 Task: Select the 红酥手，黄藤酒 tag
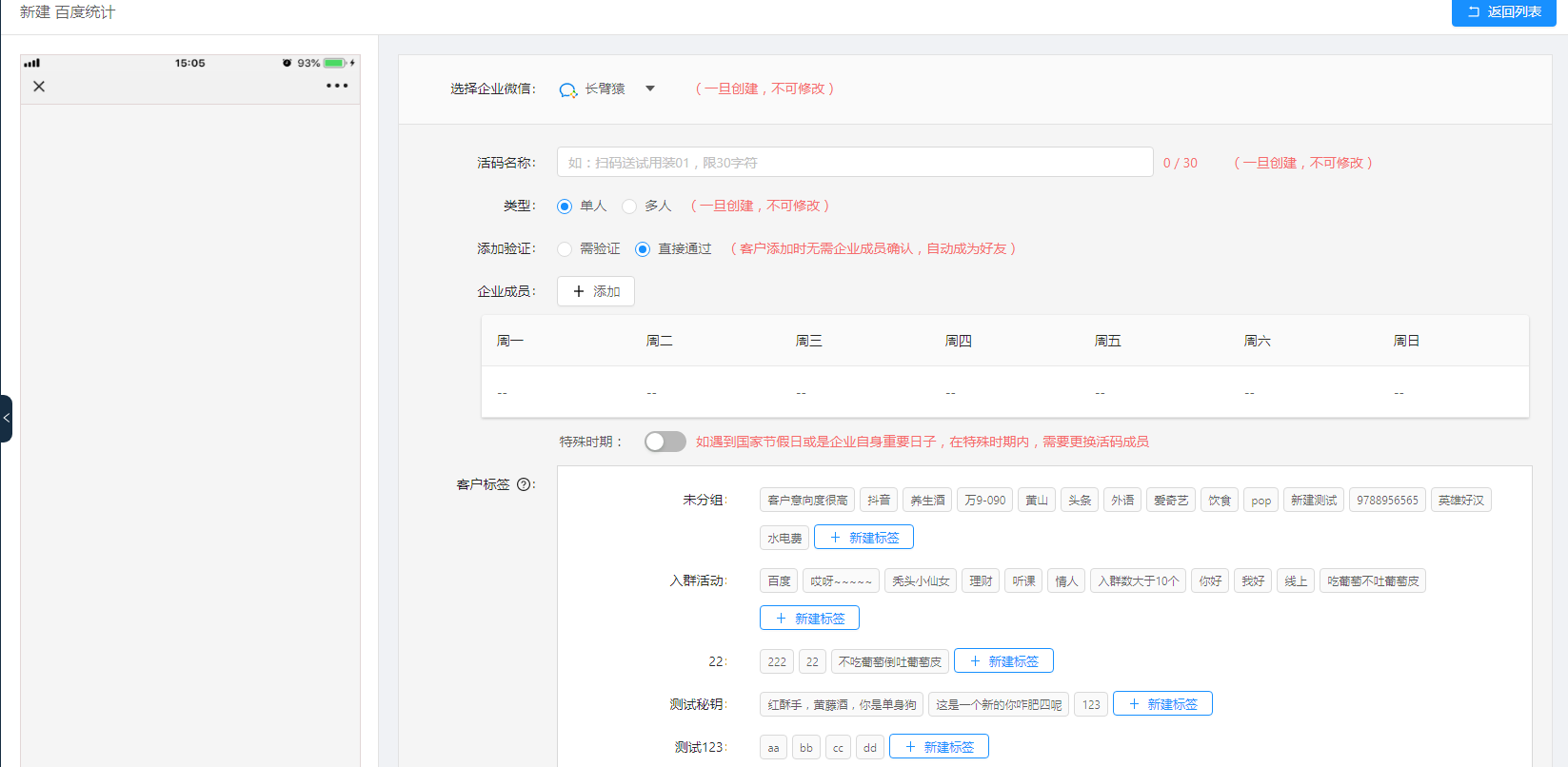click(x=842, y=705)
